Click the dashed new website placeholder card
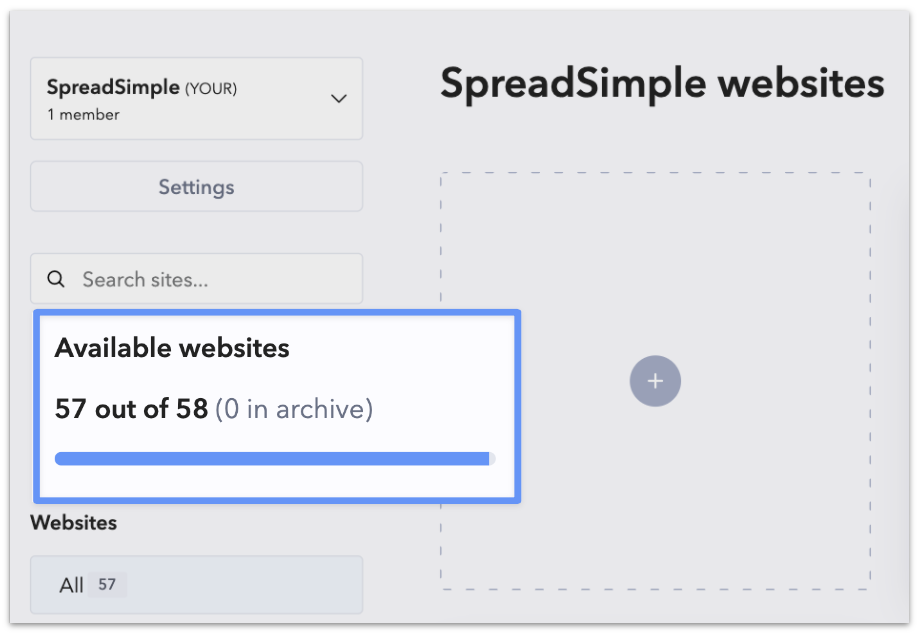 point(655,381)
